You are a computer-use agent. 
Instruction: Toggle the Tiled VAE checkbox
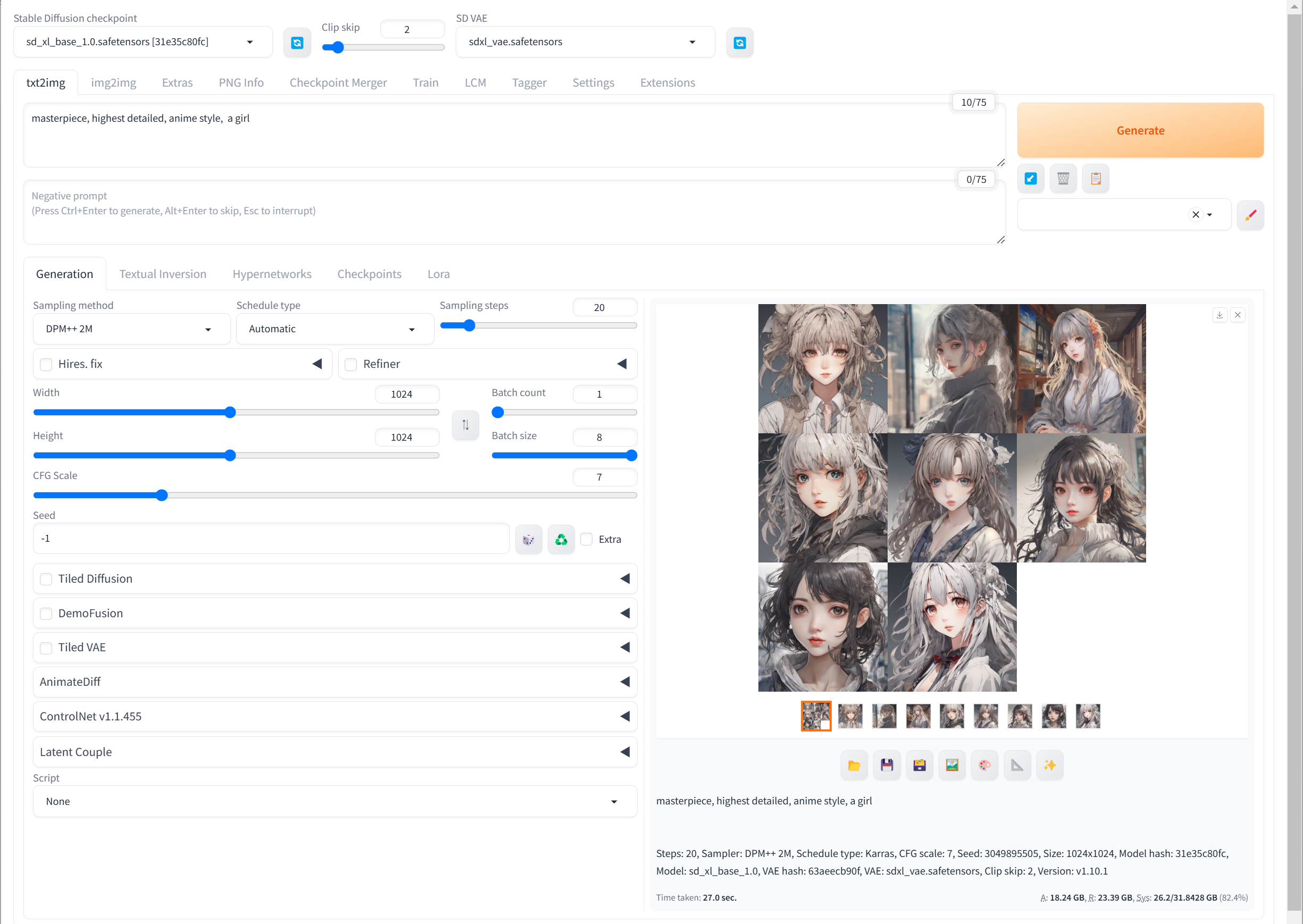[x=47, y=648]
